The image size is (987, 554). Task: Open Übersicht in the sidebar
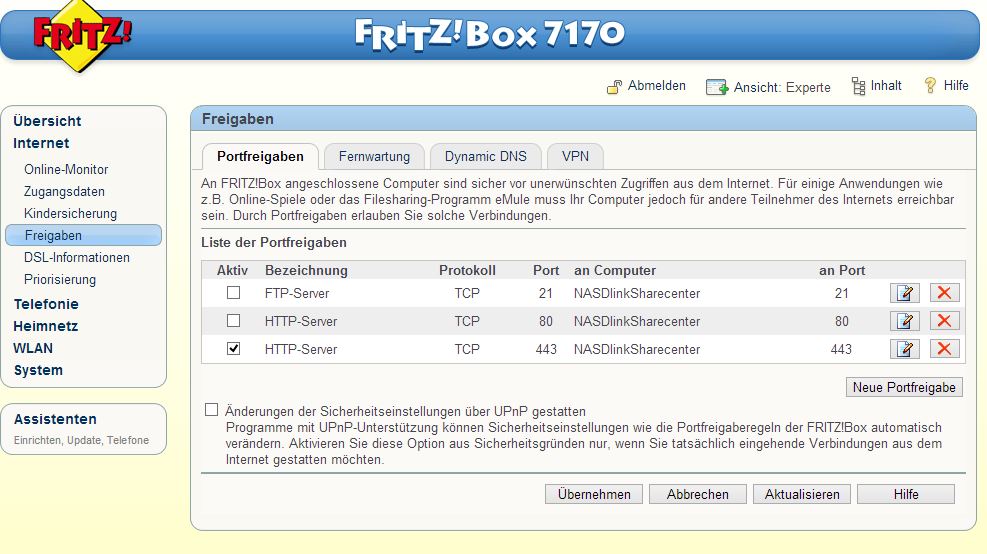pos(47,121)
